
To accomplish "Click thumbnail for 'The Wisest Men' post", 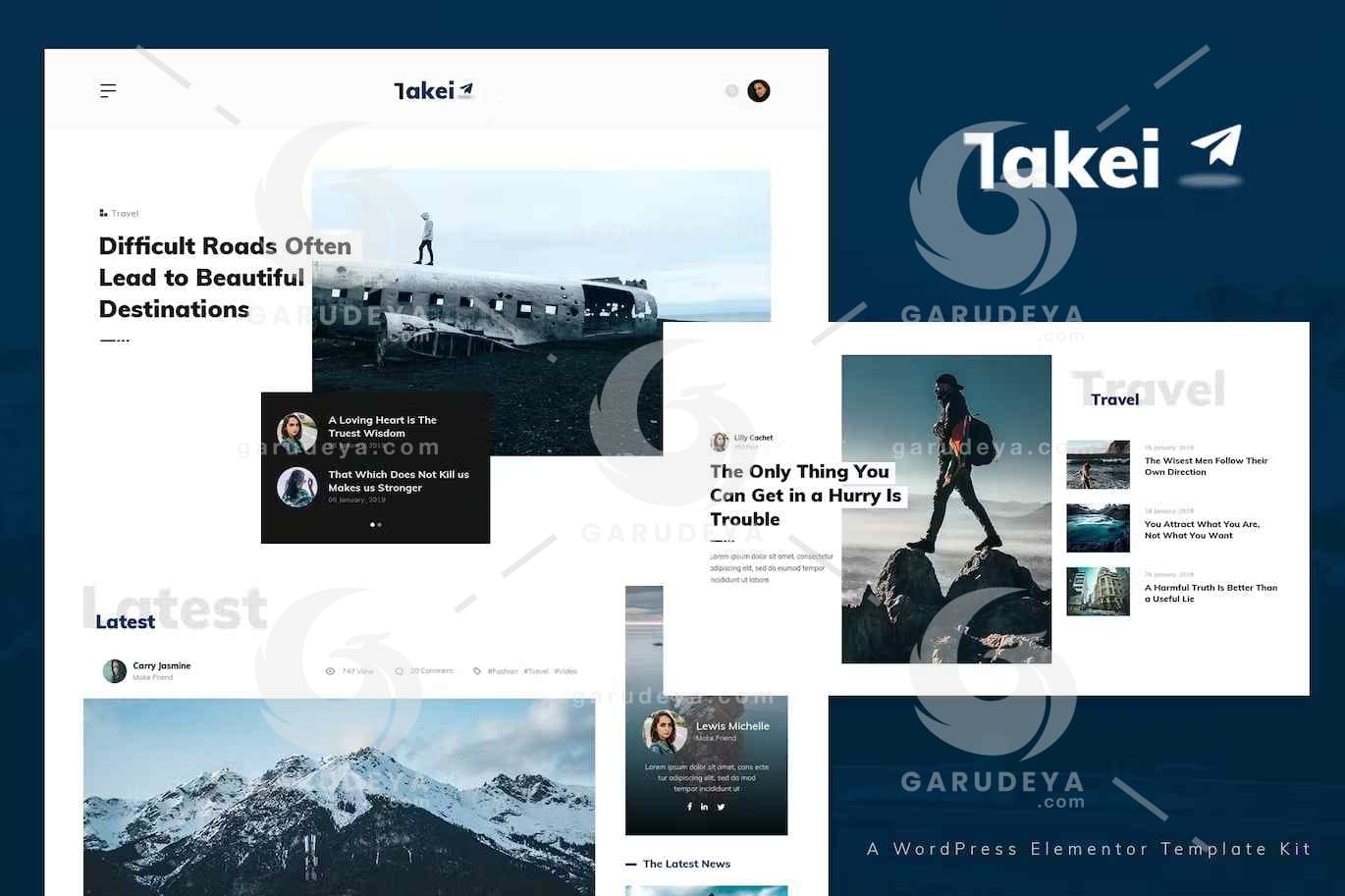I will click(1098, 464).
